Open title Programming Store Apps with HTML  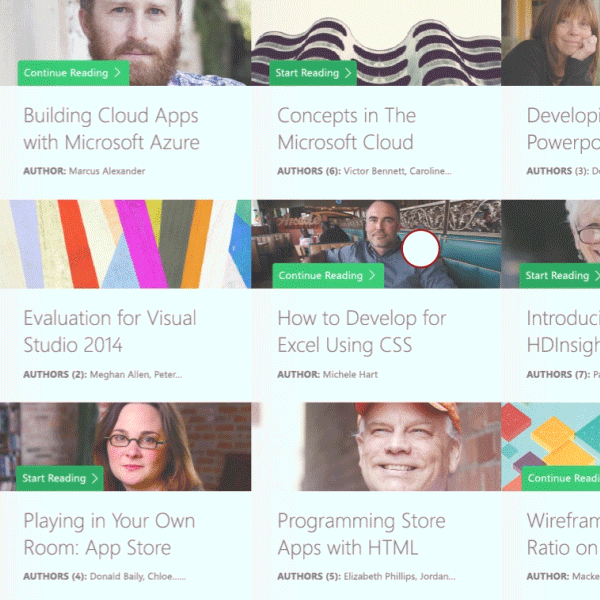361,534
